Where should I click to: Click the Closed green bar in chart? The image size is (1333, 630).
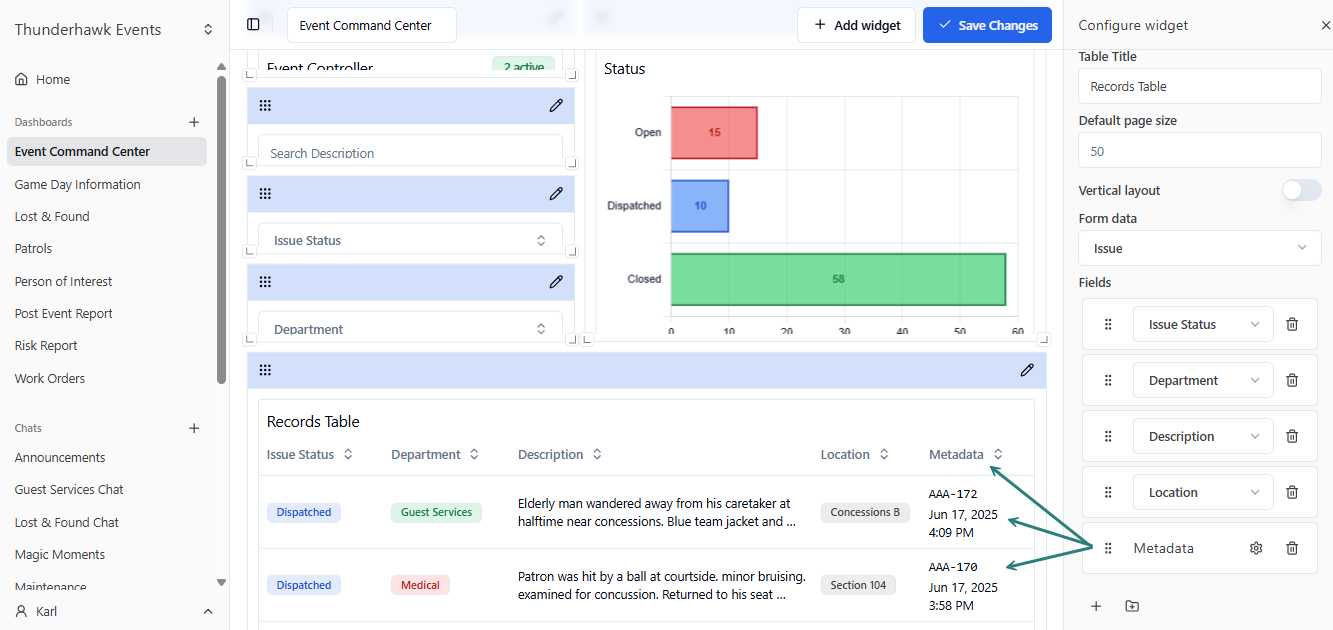point(837,279)
